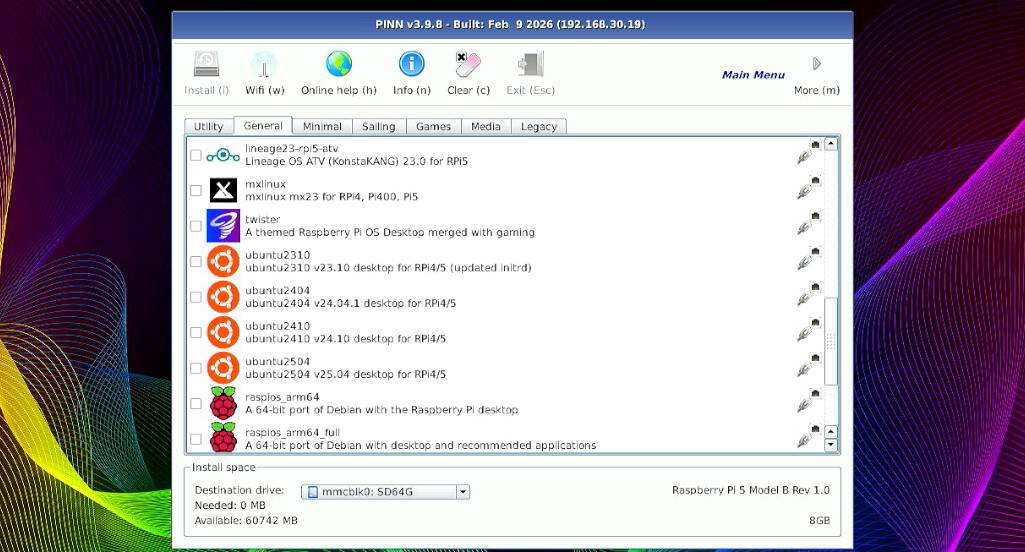Click the Exit (Esc) icon
The image size is (1025, 552).
[530, 65]
